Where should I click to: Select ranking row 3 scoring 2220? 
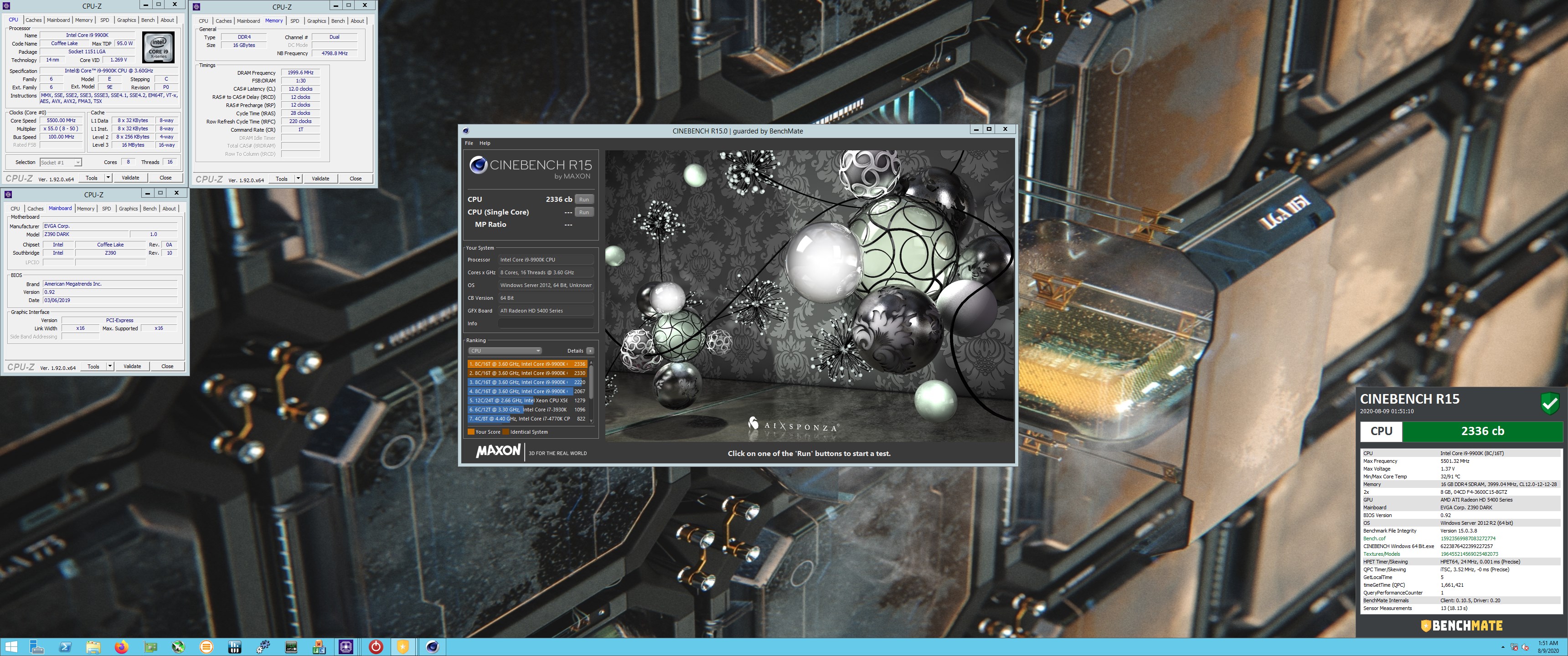click(x=527, y=382)
